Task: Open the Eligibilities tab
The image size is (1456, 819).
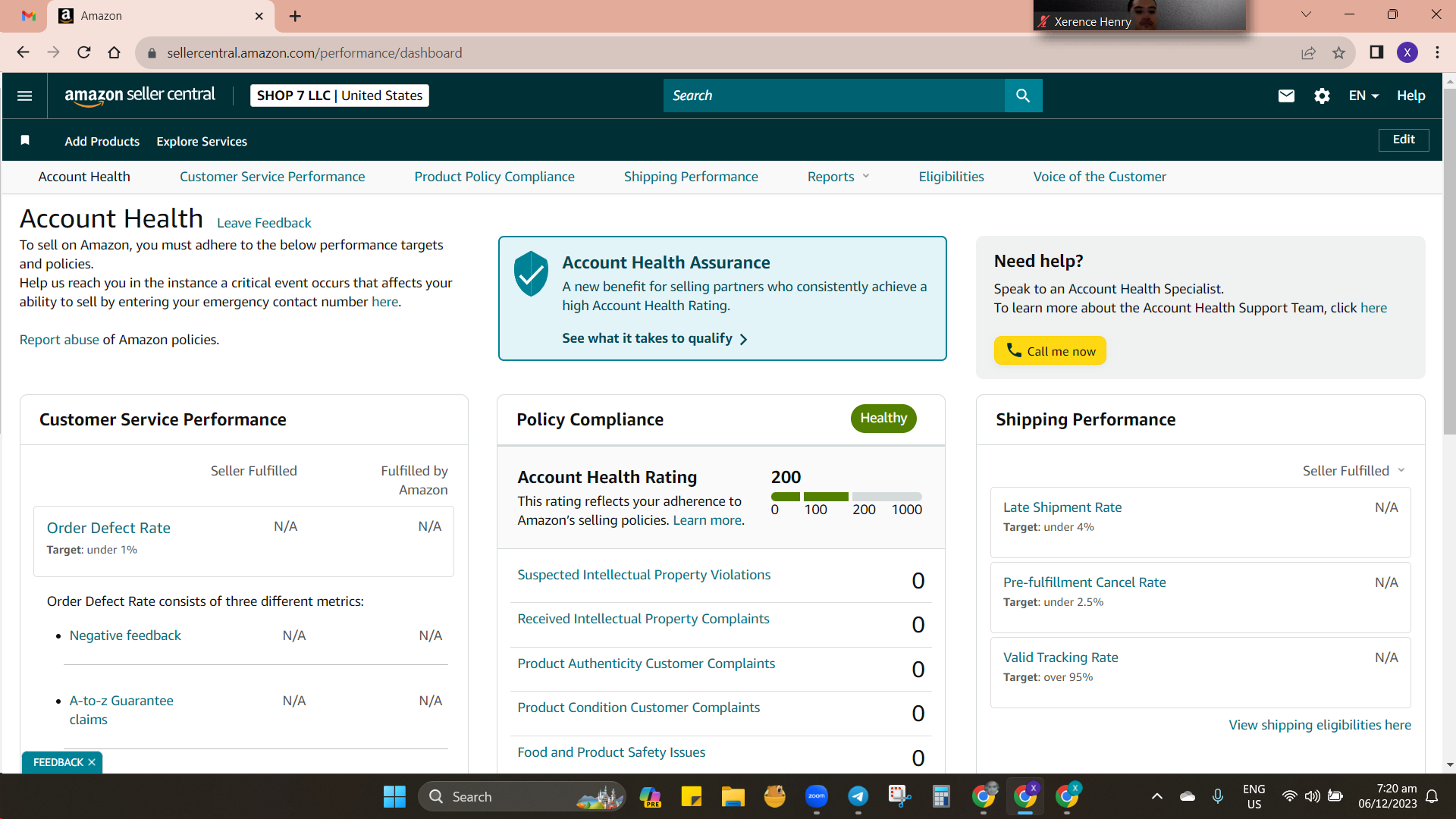Action: coord(951,177)
